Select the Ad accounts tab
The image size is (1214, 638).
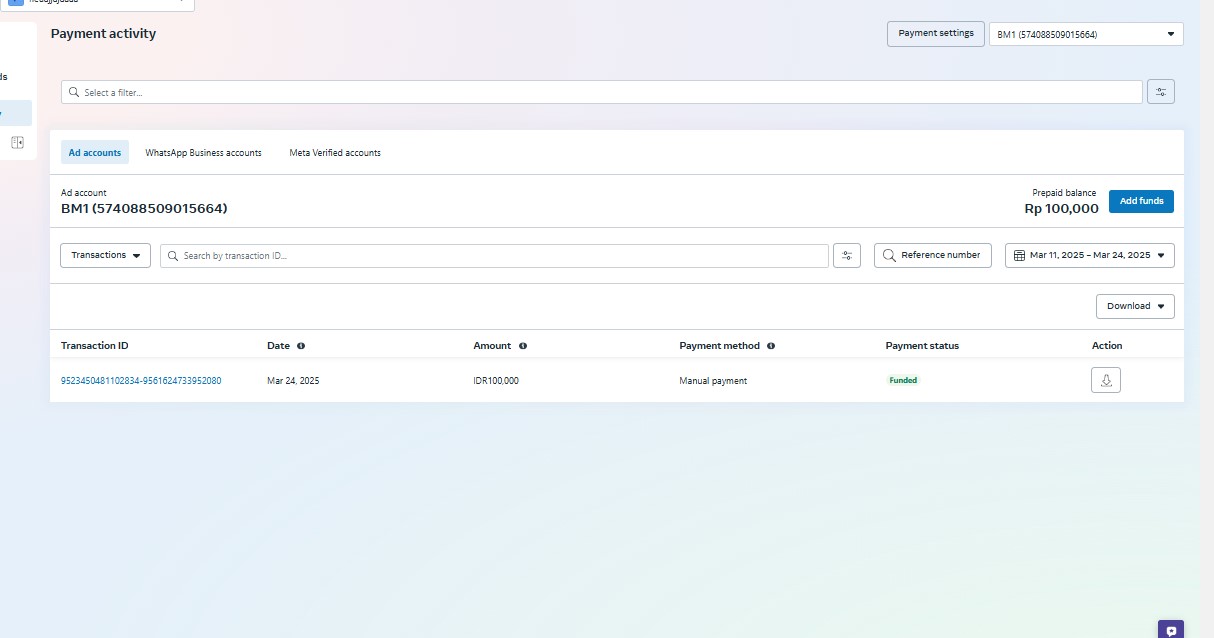point(95,153)
